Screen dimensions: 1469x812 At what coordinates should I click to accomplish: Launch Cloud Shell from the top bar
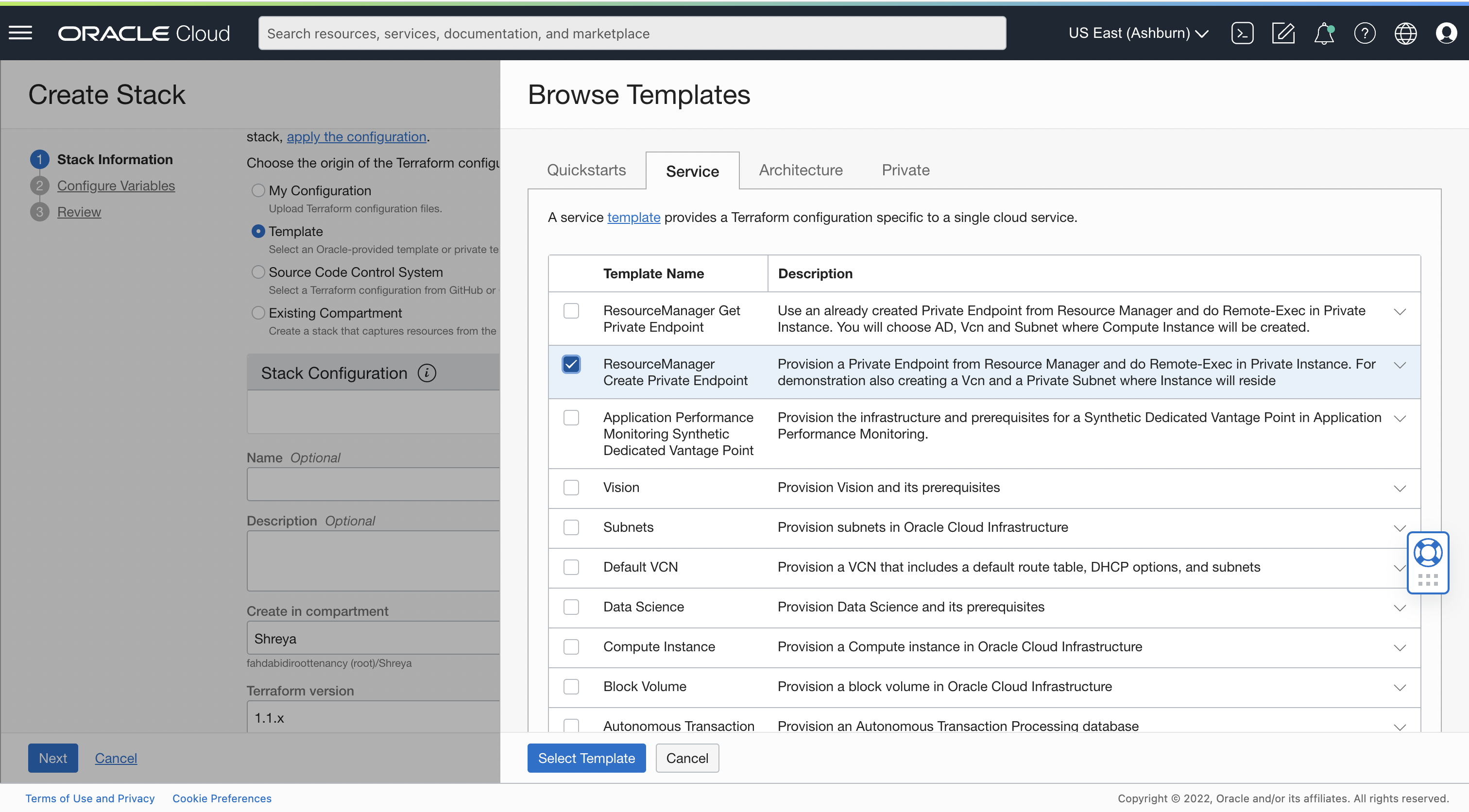pos(1243,33)
